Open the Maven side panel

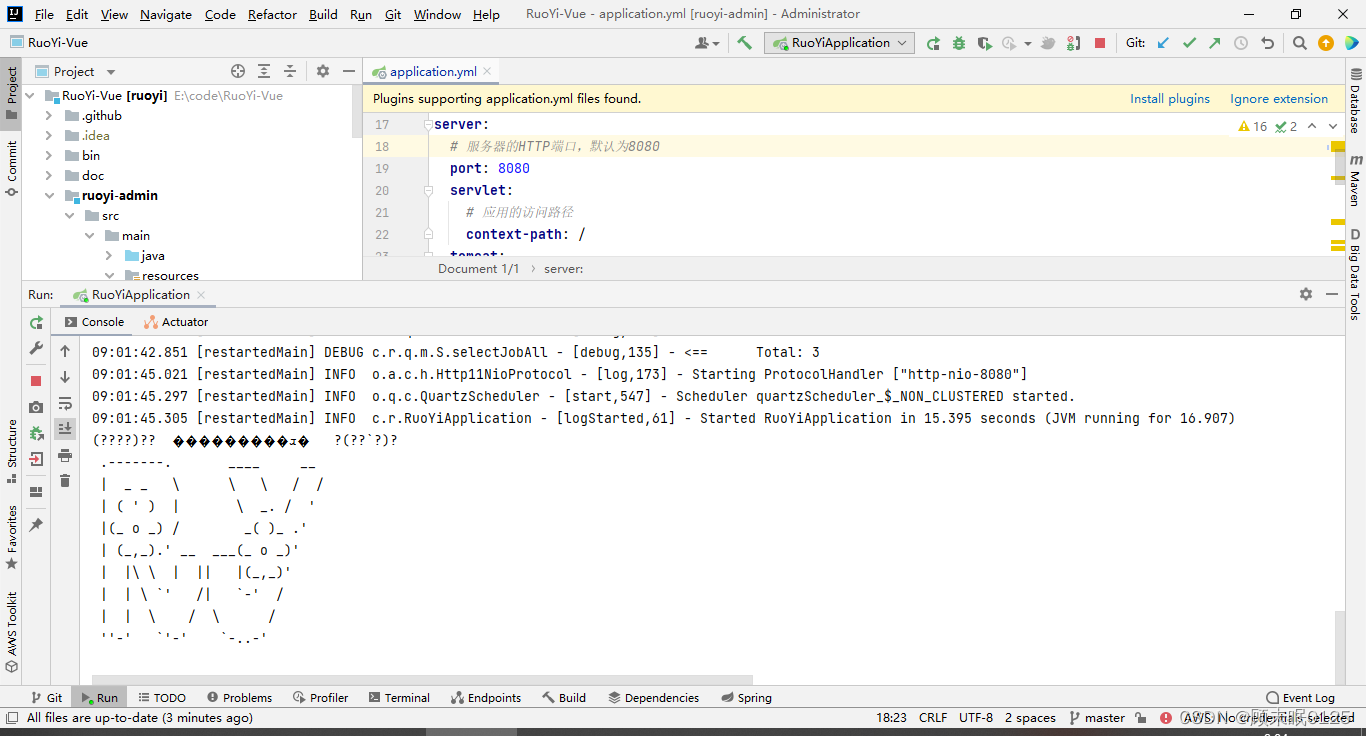tap(1355, 180)
